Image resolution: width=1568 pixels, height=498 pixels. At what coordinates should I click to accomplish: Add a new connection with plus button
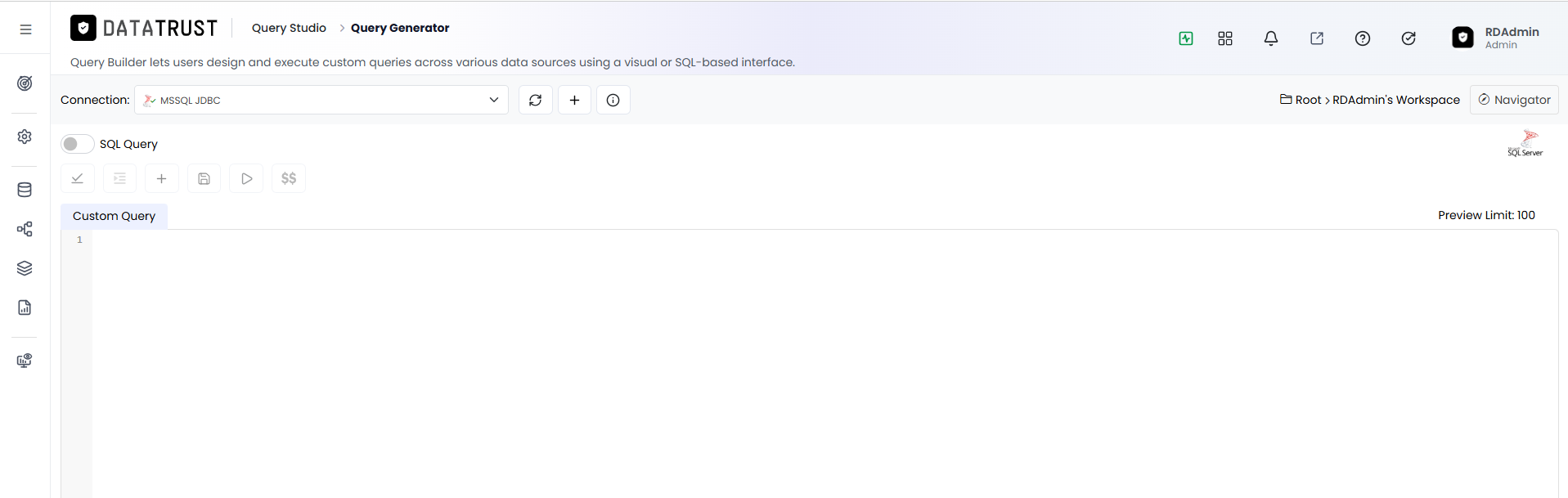(x=575, y=100)
